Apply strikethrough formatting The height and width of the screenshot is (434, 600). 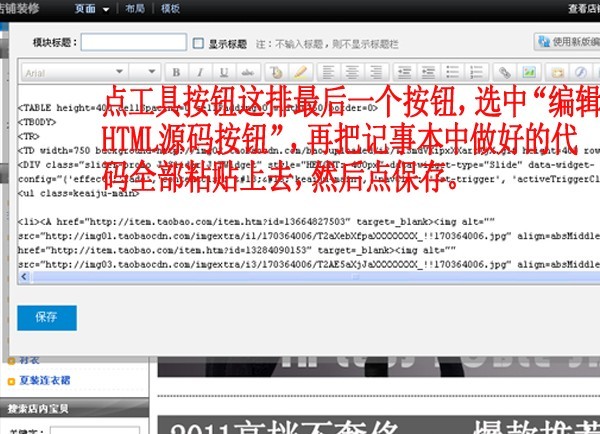(247, 73)
